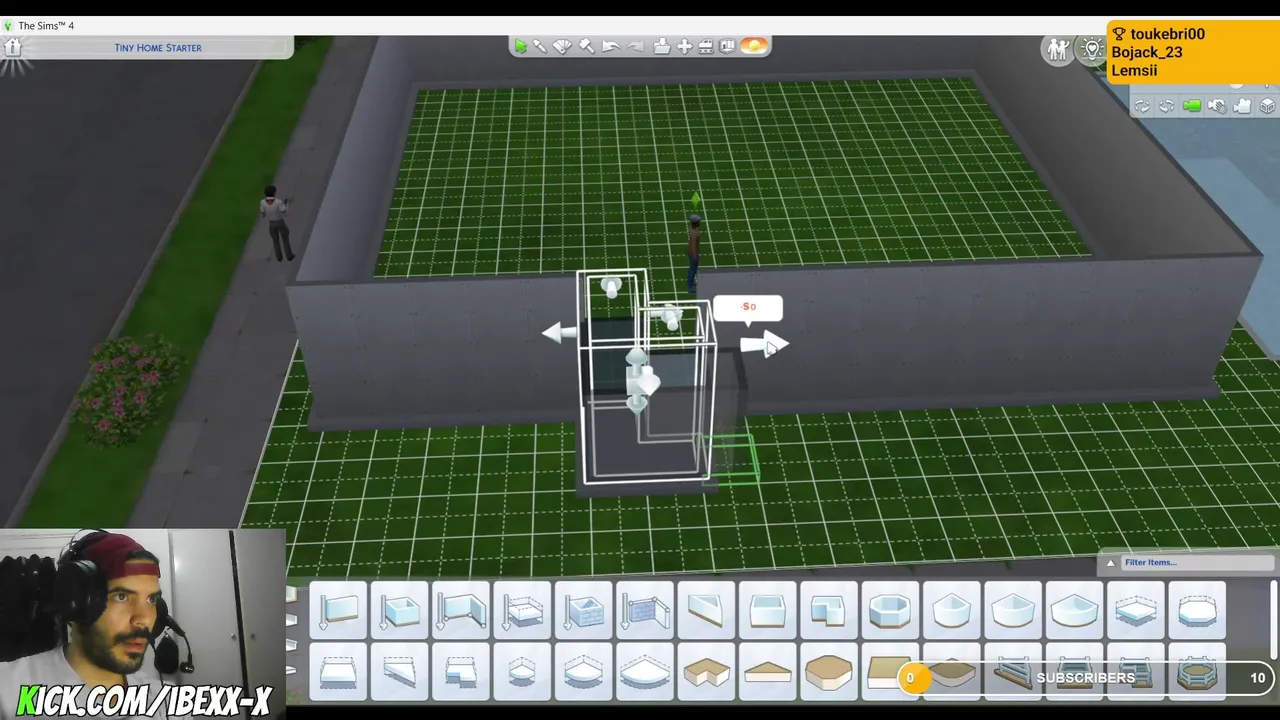Viewport: 1280px width, 720px height.
Task: Select the angled two-wall tool thumbnail
Action: (462, 610)
